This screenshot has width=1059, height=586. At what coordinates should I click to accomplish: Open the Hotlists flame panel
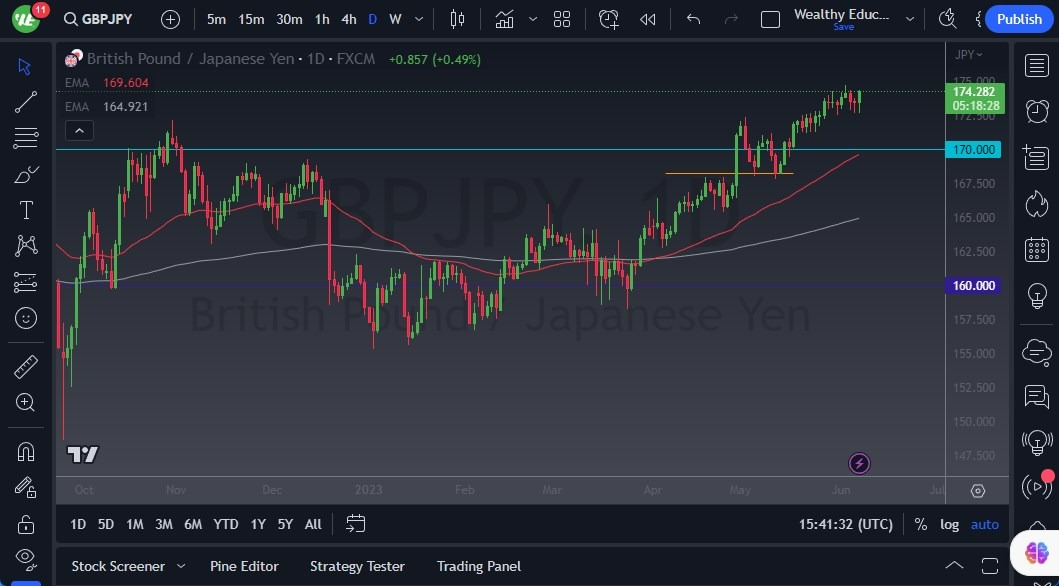[x=1037, y=204]
